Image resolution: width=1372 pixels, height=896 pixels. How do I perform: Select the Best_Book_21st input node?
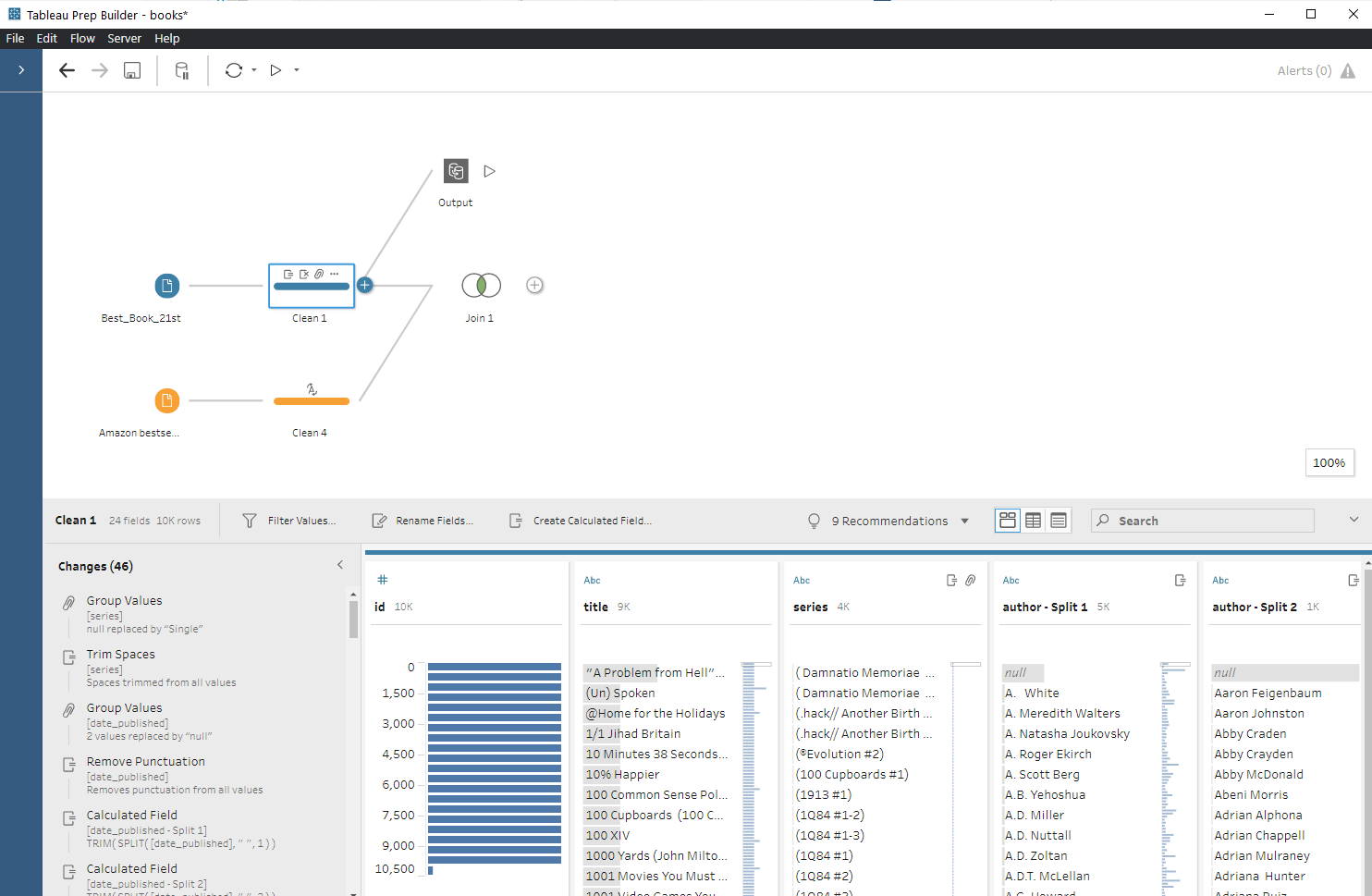pos(167,286)
